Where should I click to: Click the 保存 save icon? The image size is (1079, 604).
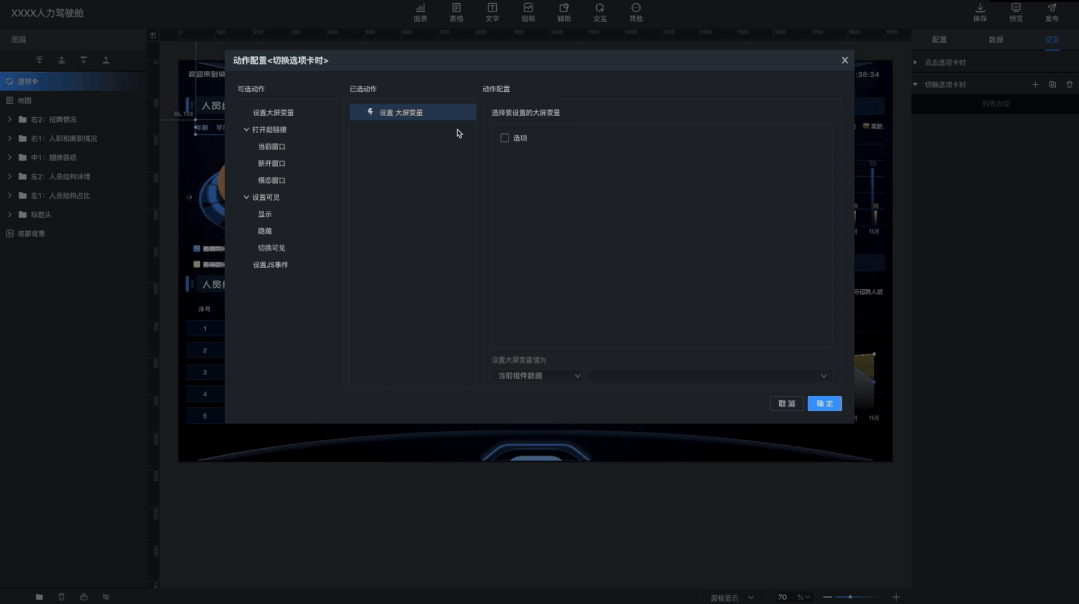(x=980, y=12)
